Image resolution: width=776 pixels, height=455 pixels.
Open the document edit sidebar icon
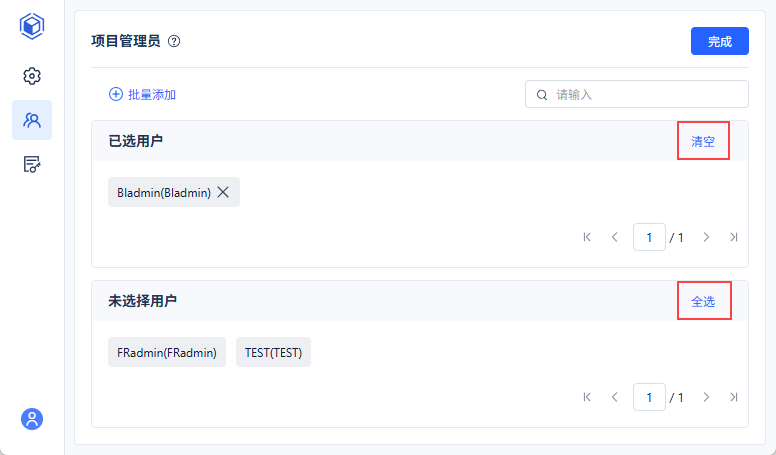(x=32, y=164)
